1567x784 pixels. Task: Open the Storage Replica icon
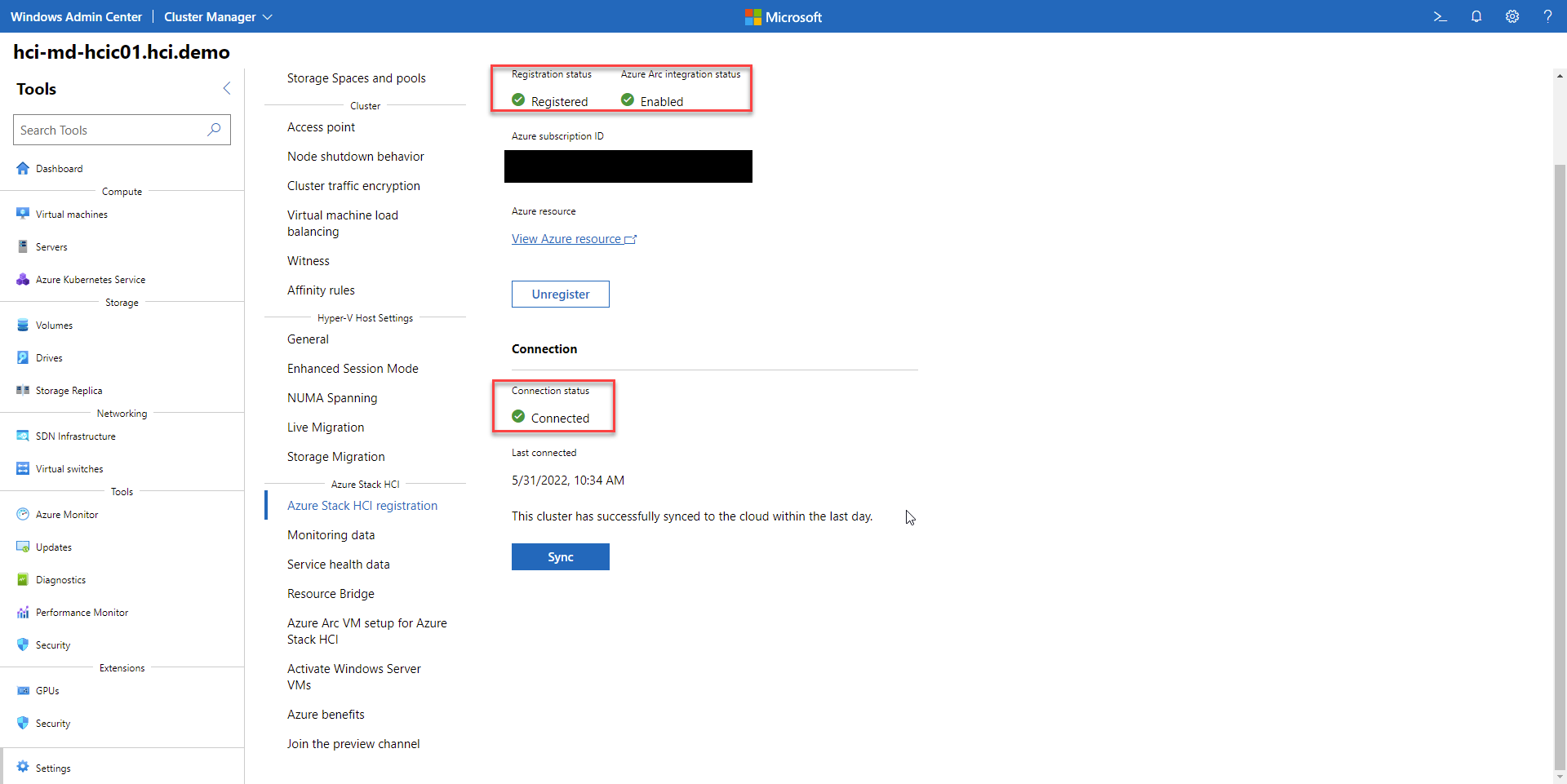(x=23, y=390)
